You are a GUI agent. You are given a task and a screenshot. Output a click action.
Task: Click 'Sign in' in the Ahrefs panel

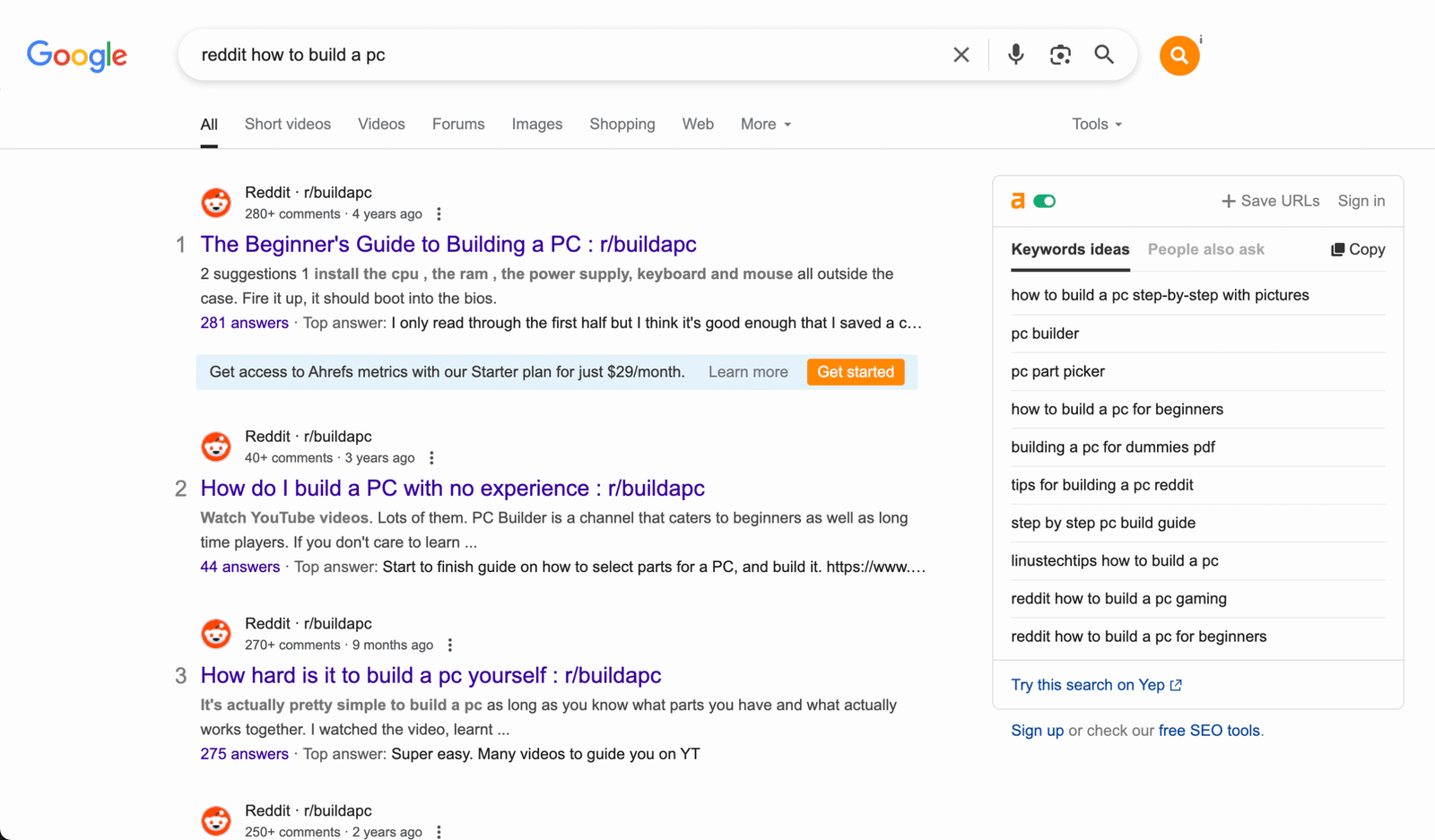[x=1361, y=201]
